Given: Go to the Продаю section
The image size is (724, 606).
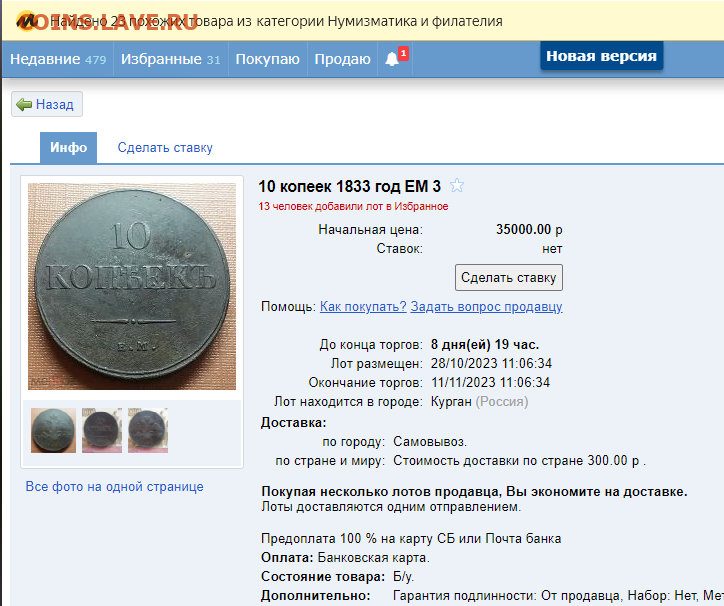Looking at the screenshot, I should [342, 59].
